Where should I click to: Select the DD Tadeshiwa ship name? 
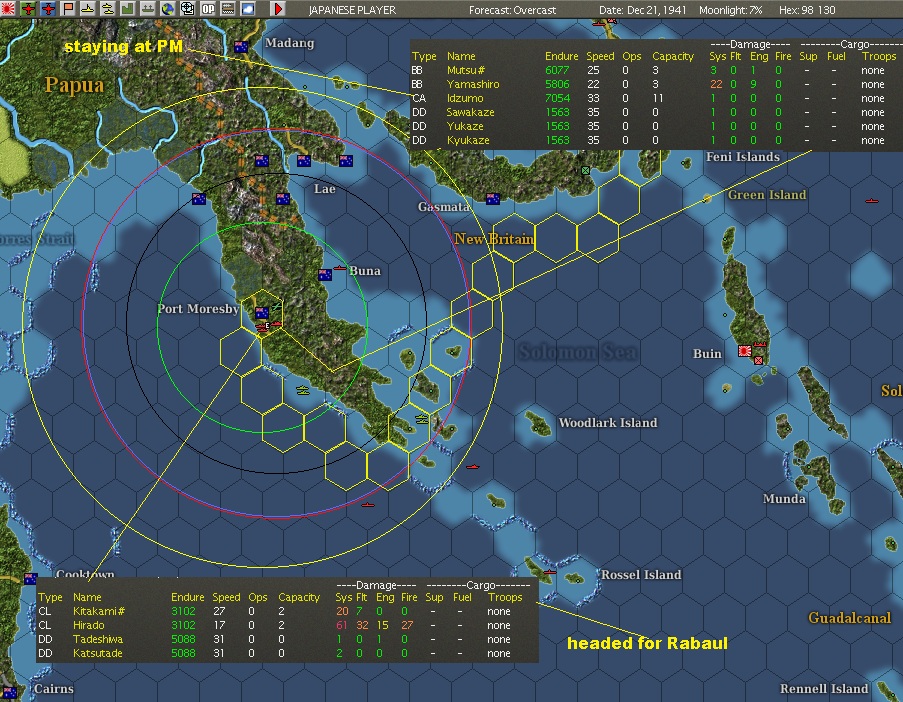[98, 639]
